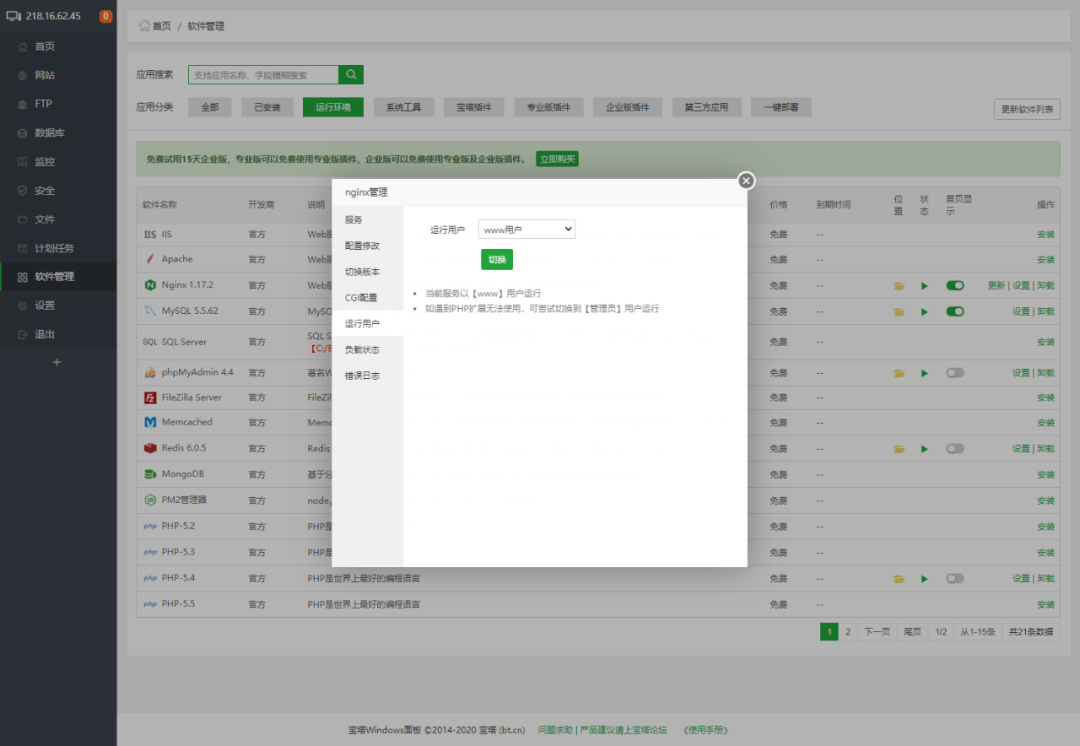Image resolution: width=1080 pixels, height=746 pixels.
Task: Click the add plus icon in sidebar
Action: coord(57,362)
